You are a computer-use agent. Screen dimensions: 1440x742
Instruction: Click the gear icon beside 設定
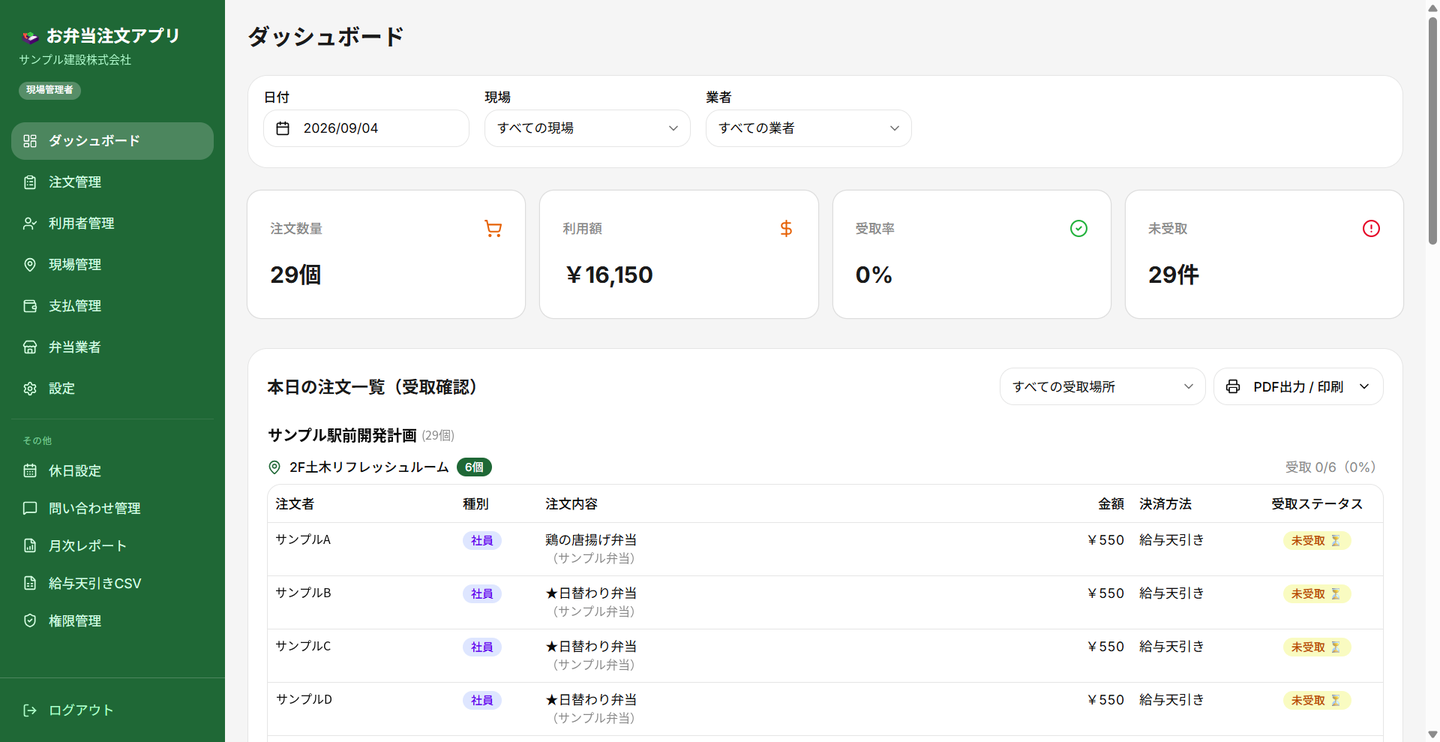pyautogui.click(x=30, y=388)
